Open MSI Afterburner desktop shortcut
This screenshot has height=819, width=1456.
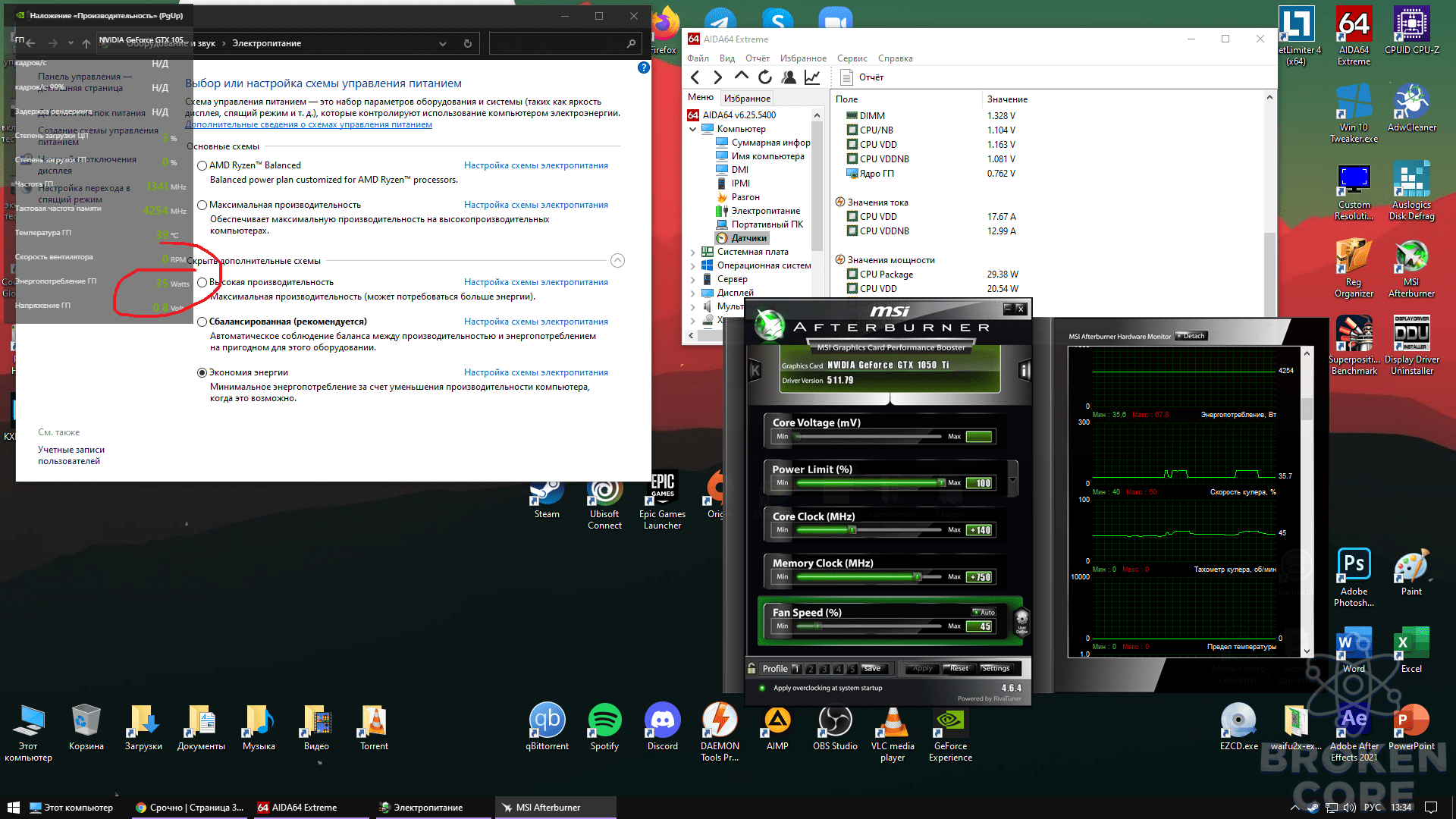tap(1411, 268)
